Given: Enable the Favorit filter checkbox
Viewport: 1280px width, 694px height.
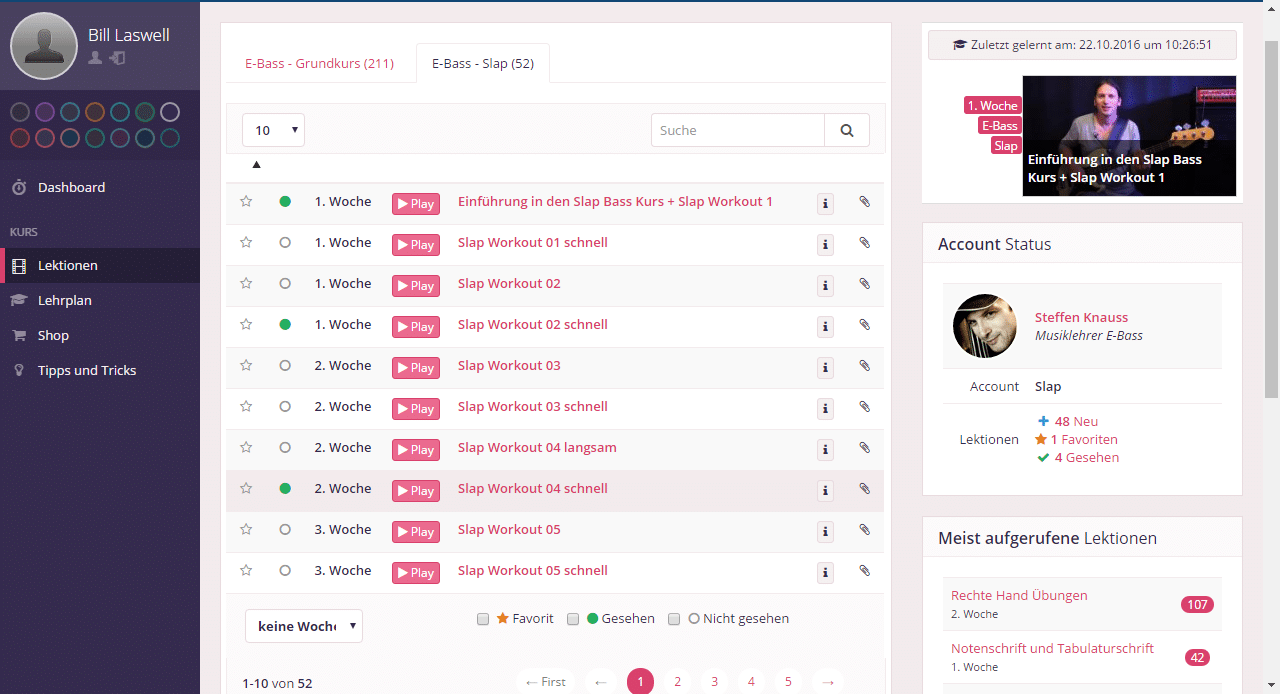Looking at the screenshot, I should (483, 619).
